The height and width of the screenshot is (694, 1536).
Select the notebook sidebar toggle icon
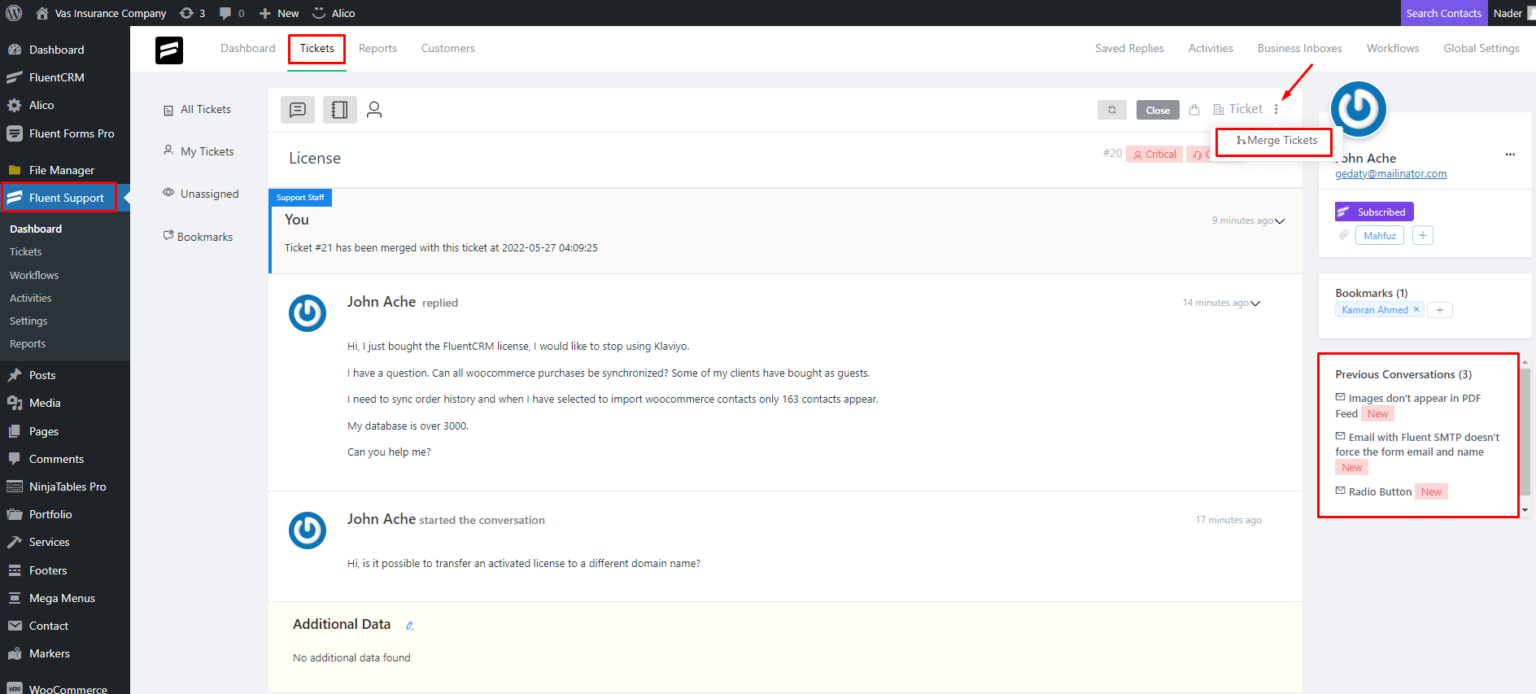(339, 110)
